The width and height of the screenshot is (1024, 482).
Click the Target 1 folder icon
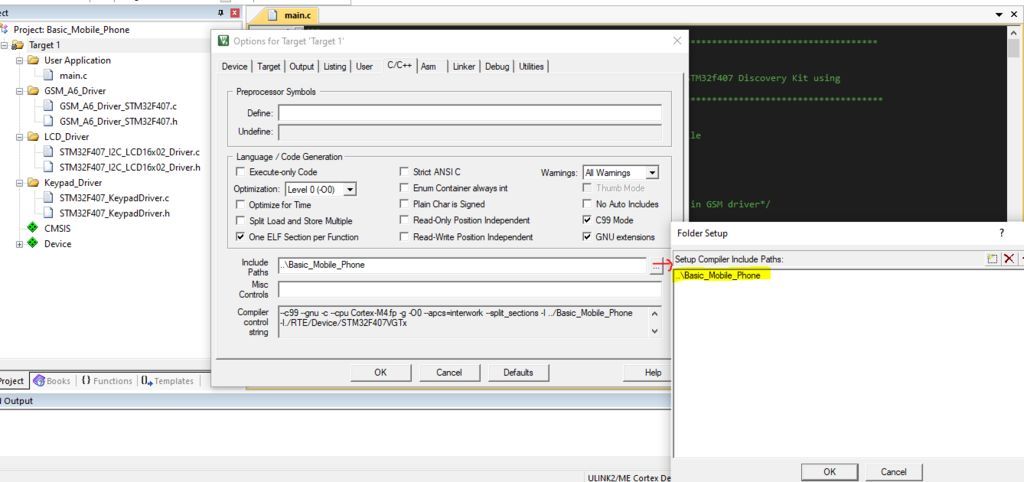pyautogui.click(x=18, y=45)
